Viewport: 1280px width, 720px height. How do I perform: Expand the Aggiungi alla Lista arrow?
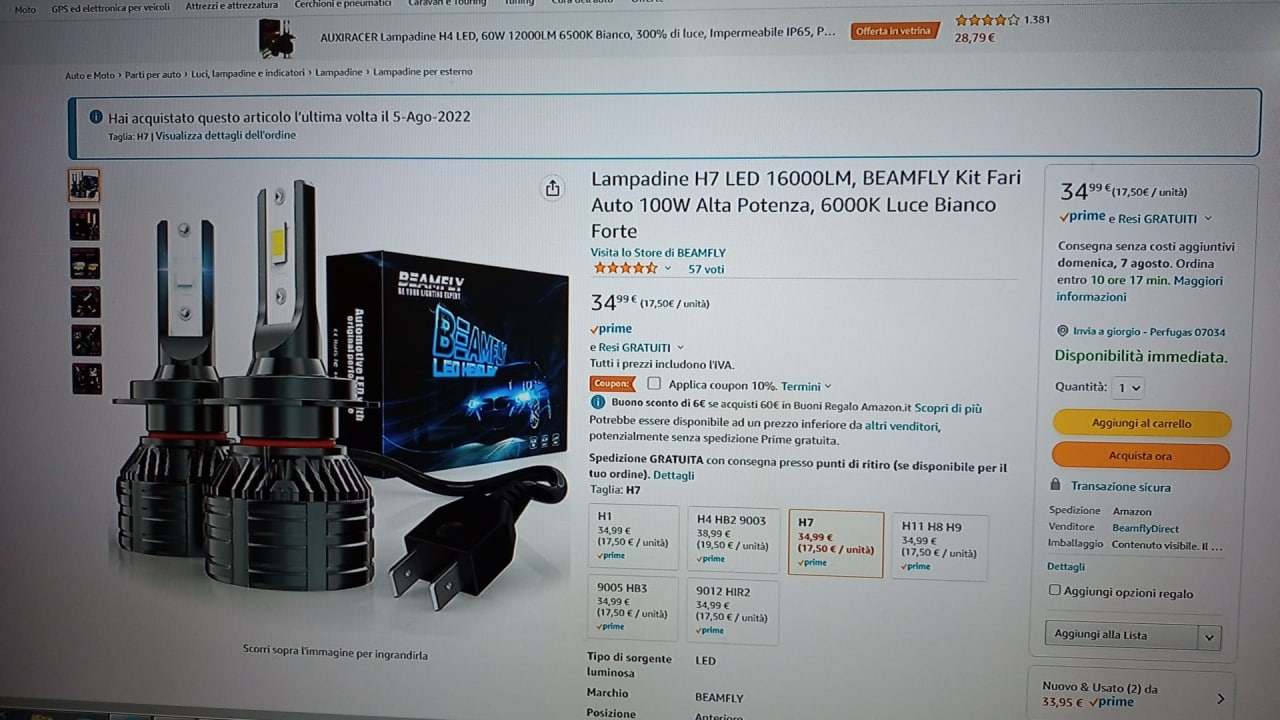click(1209, 637)
